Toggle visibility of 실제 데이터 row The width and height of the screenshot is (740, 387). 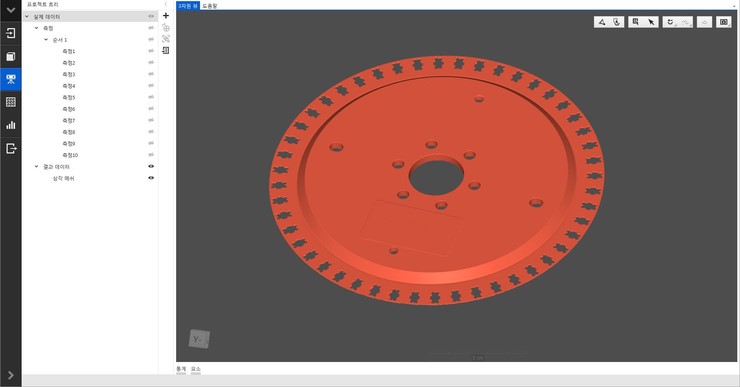[151, 17]
